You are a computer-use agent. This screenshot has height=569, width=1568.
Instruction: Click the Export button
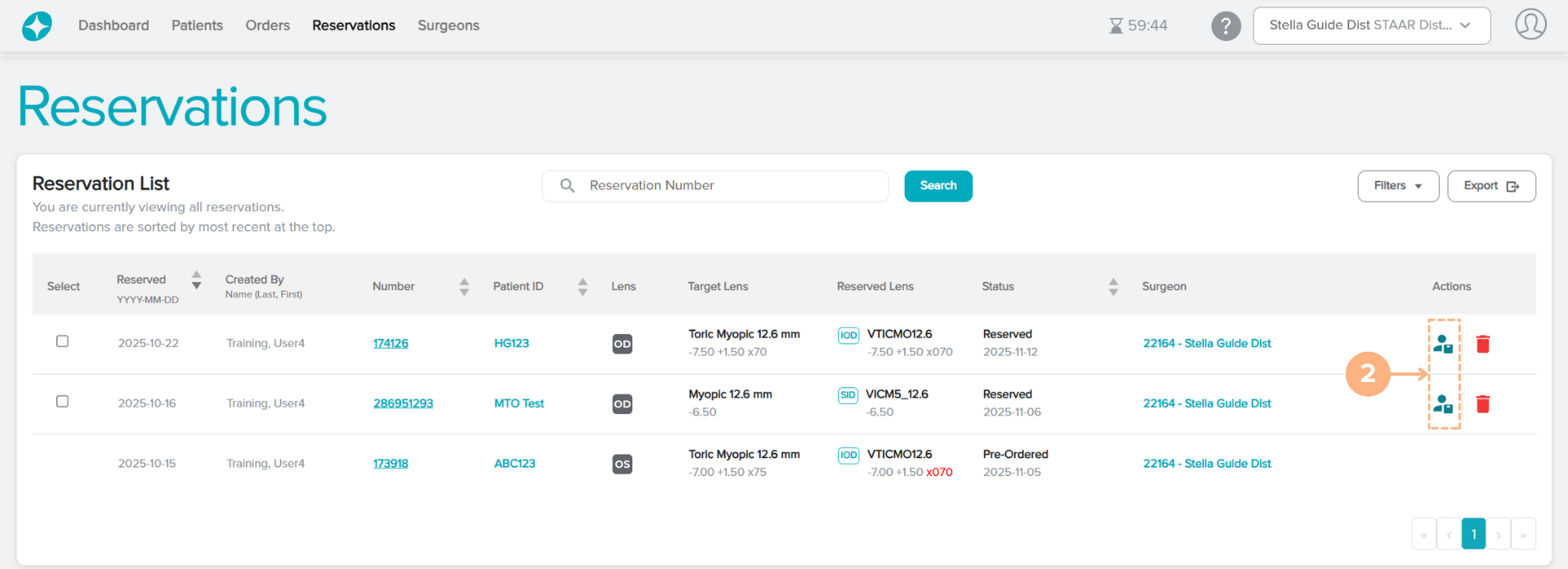click(x=1490, y=186)
